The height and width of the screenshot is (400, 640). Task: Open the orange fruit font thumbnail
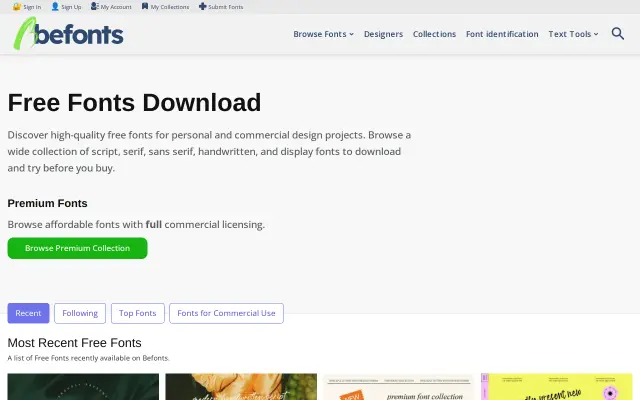pyautogui.click(x=241, y=387)
